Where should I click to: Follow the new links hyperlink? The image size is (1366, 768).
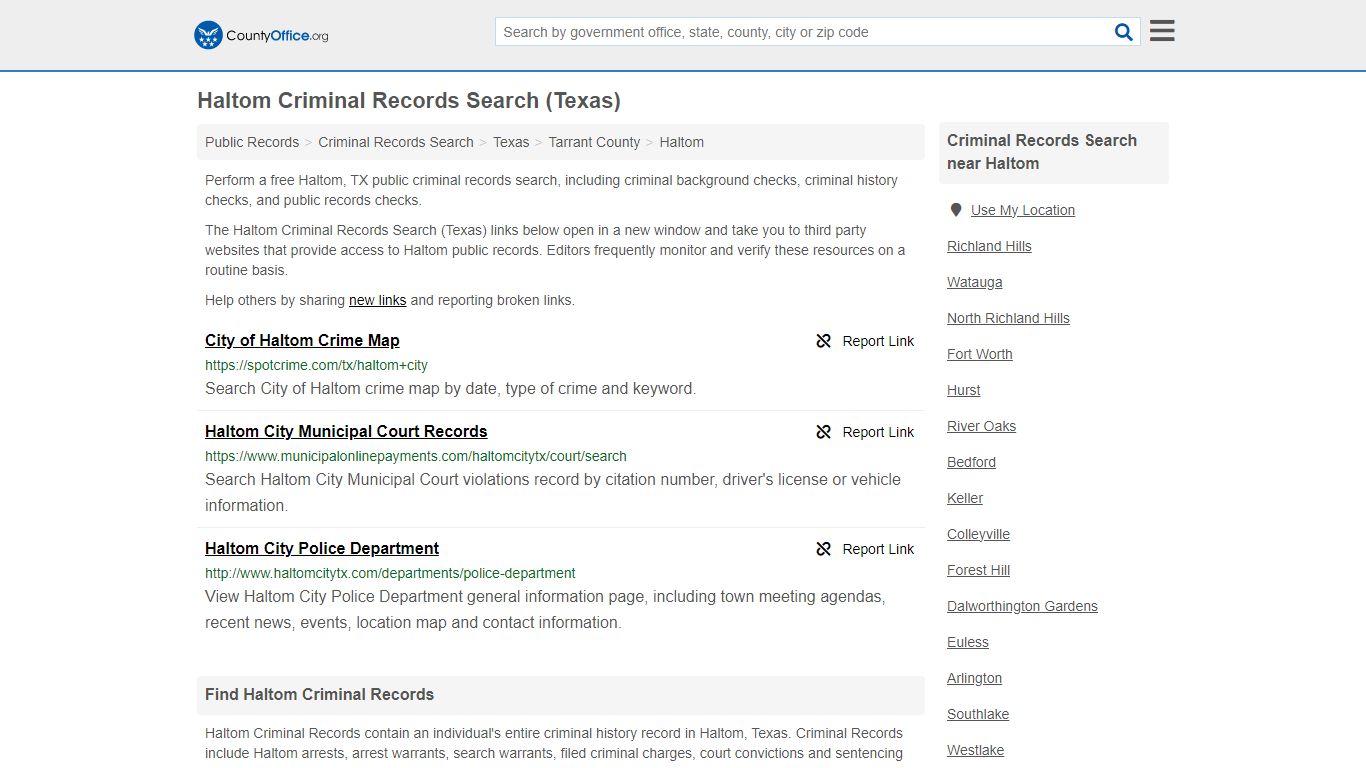(377, 300)
